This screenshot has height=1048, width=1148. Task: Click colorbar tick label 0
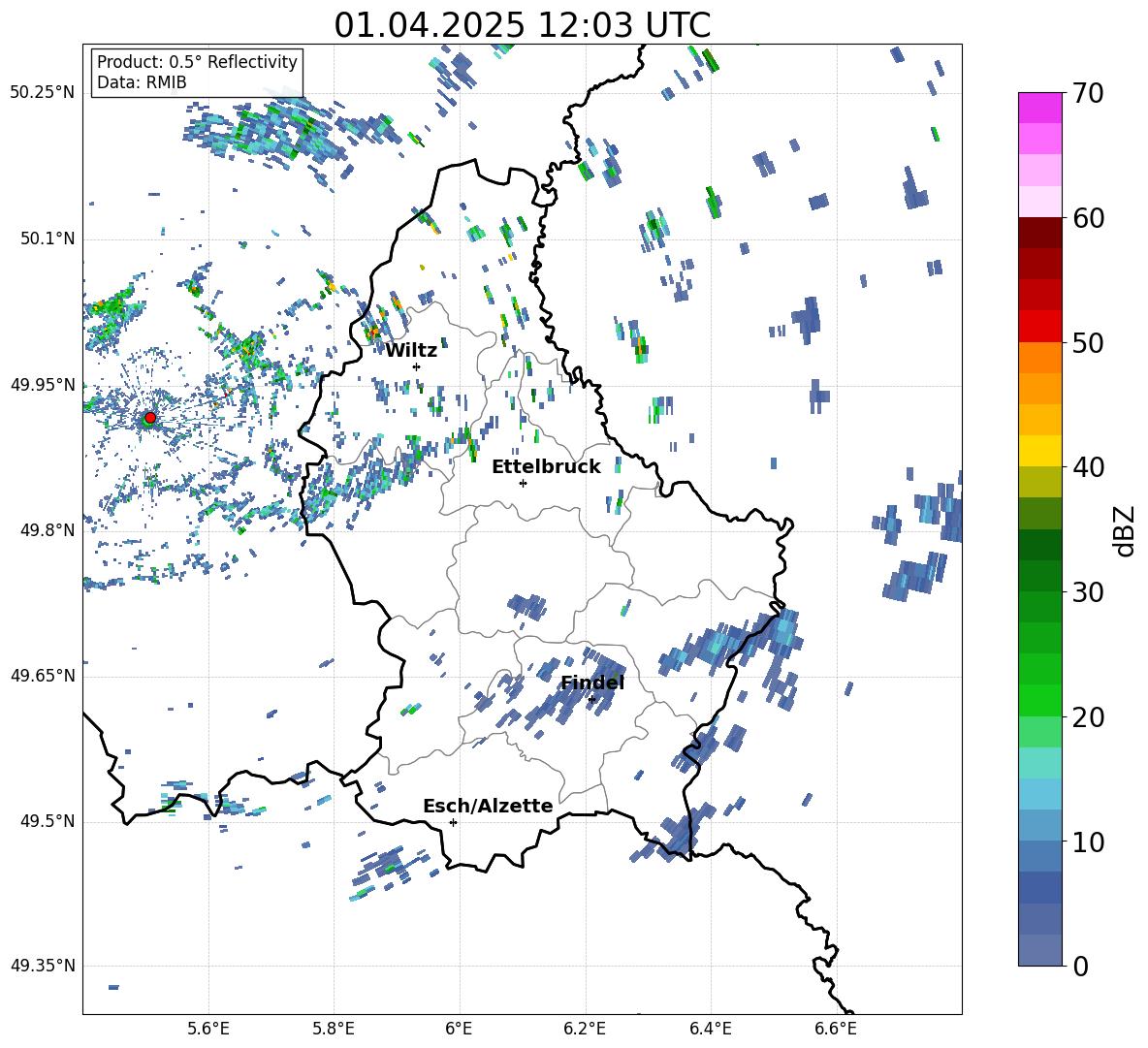point(1081,966)
